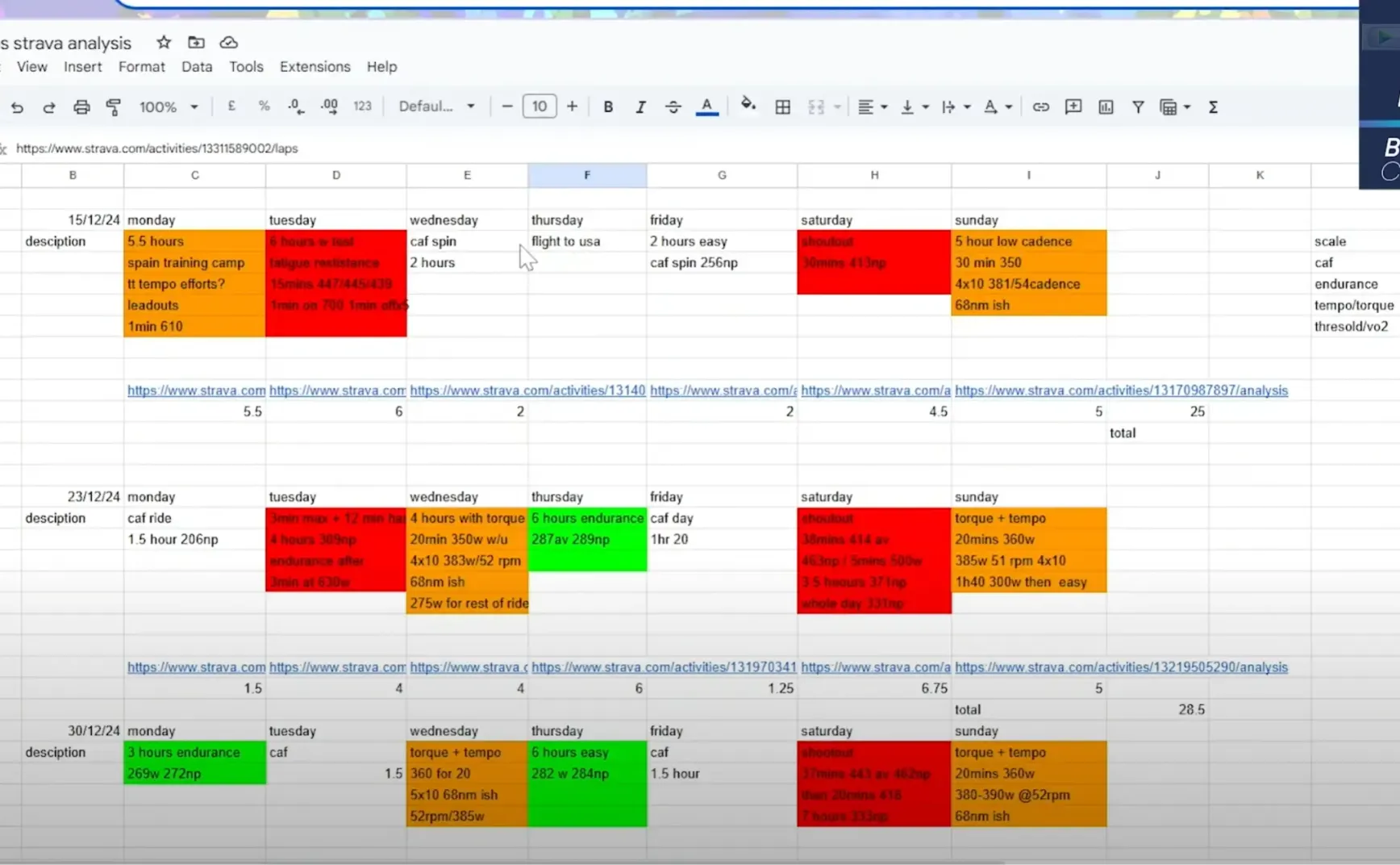Select the '5.5 hours' orange cell
This screenshot has height=865, width=1400.
coord(195,241)
